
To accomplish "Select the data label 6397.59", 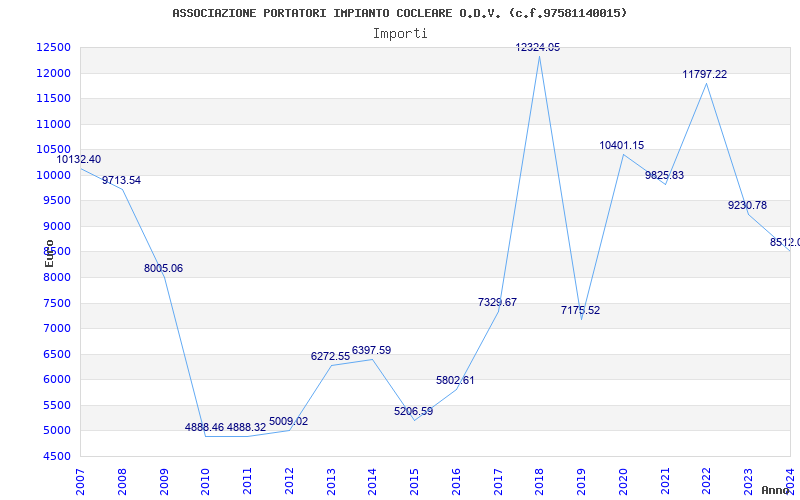I will (x=371, y=350).
